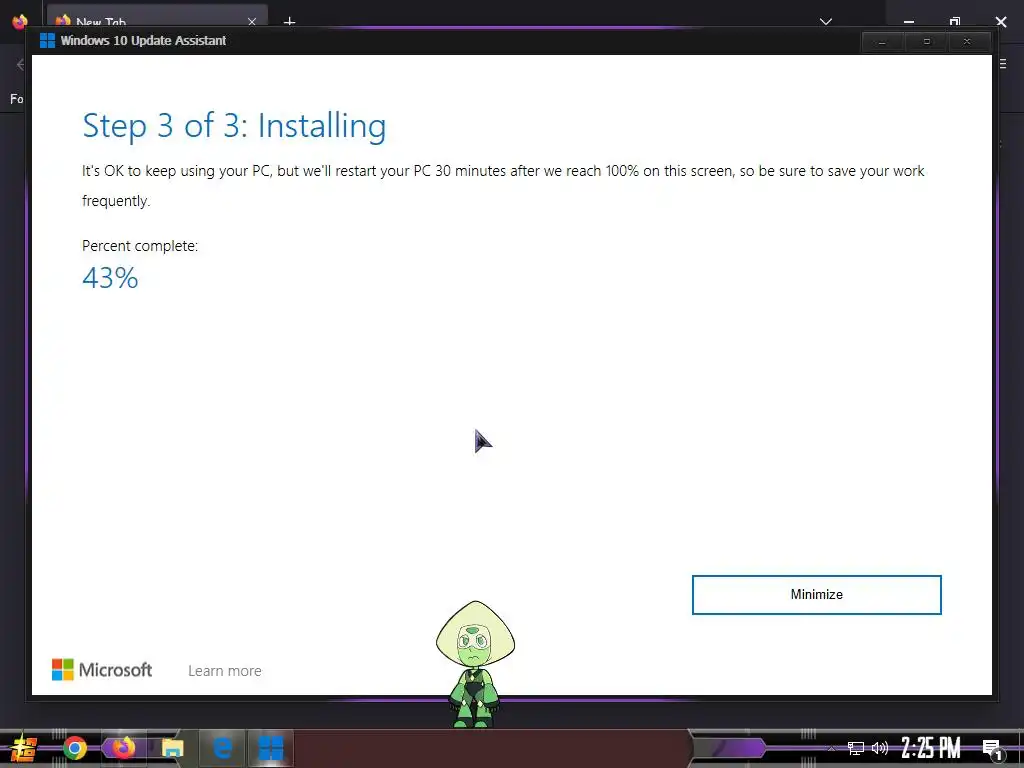Screen dimensions: 1024x768
Task: Open the Learn more link
Action: tap(225, 671)
